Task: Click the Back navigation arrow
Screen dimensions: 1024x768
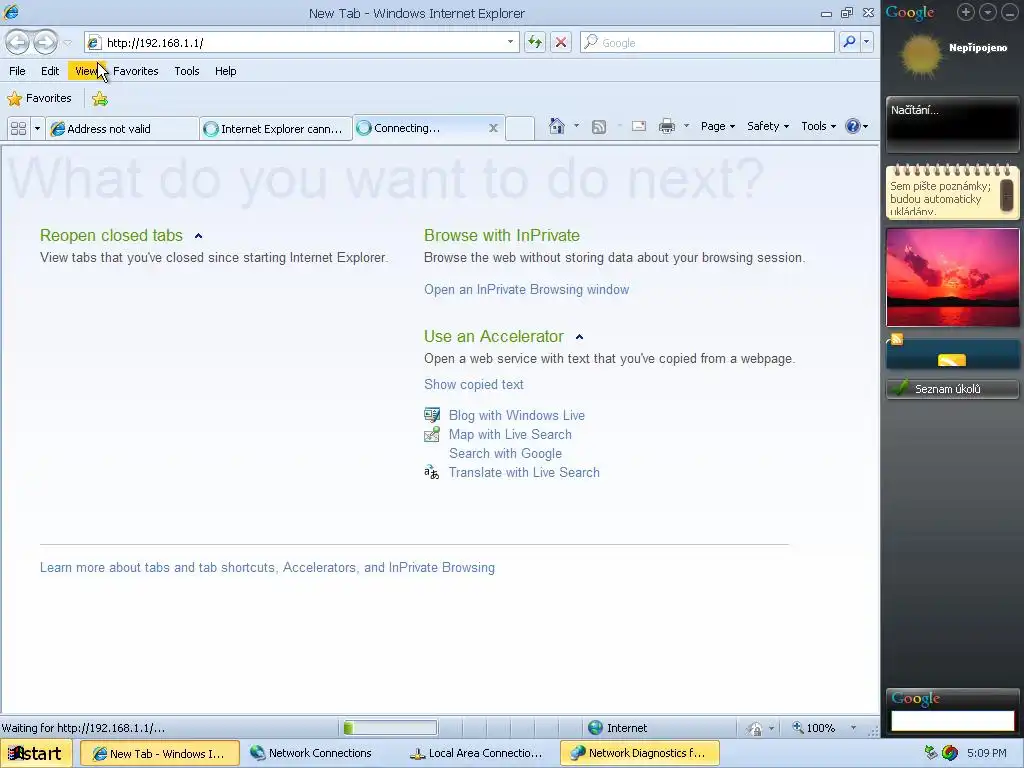Action: click(x=18, y=42)
